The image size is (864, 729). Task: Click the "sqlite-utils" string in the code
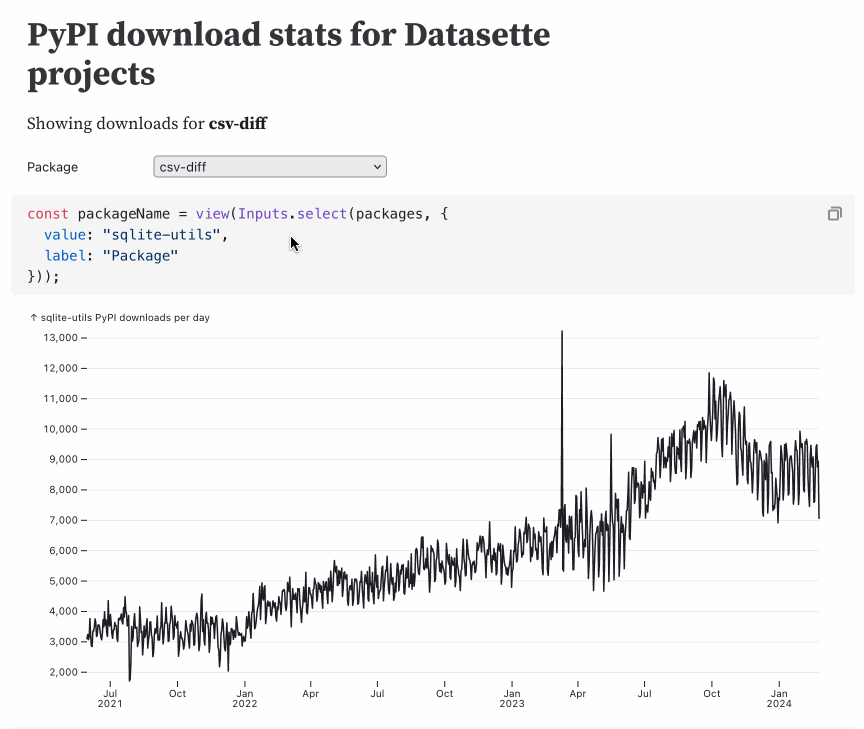[x=161, y=235]
